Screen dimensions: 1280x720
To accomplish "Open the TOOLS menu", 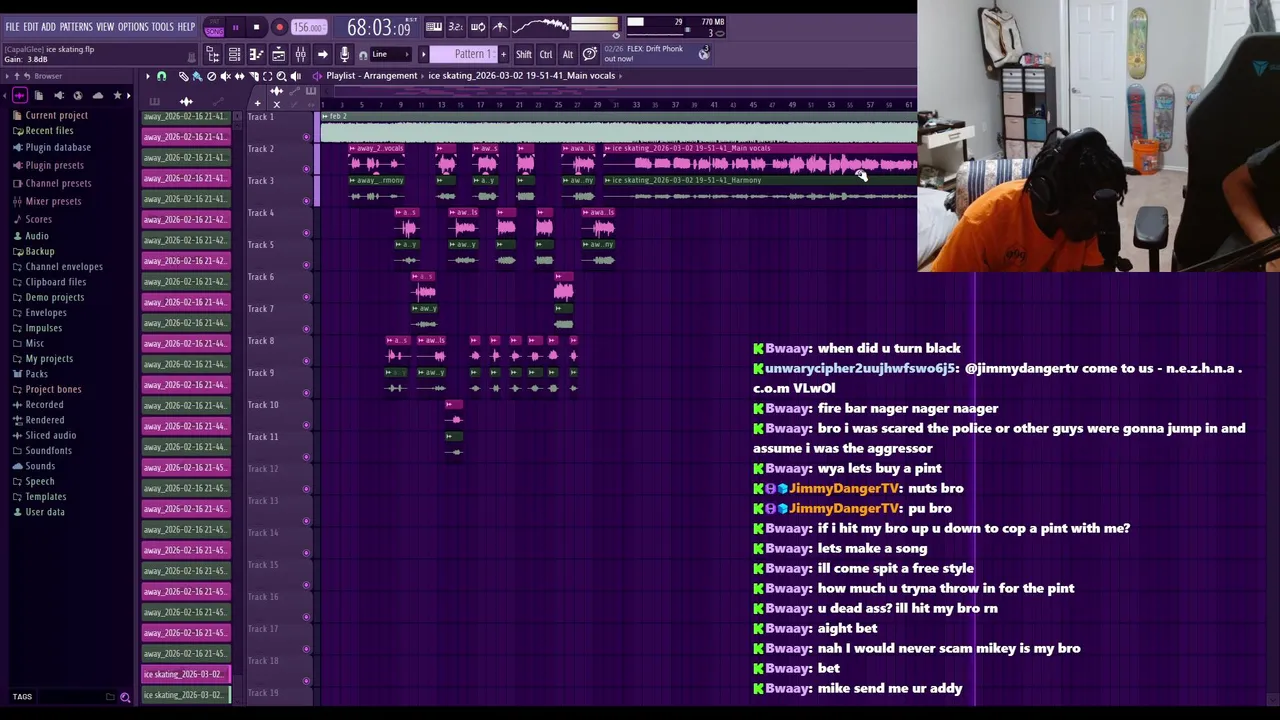I will coord(162,27).
